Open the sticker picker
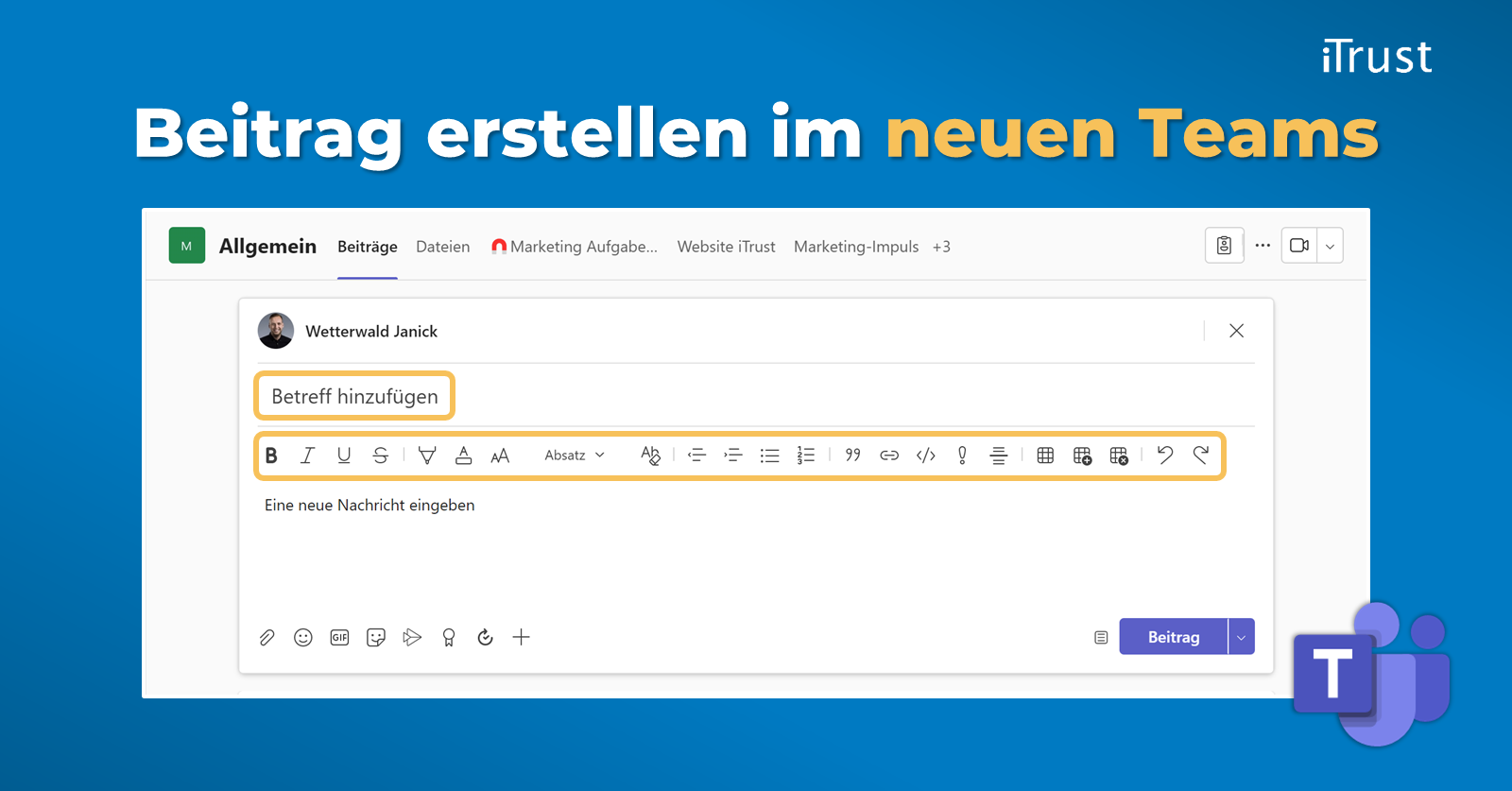The image size is (1512, 791). [x=376, y=638]
